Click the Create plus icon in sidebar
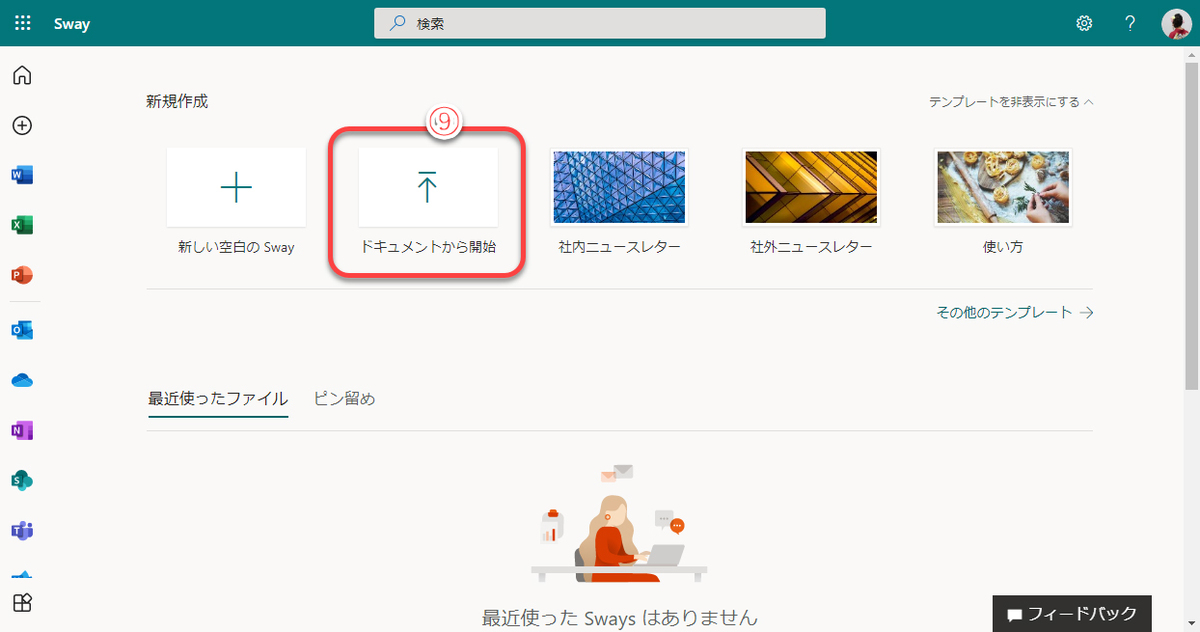1200x632 pixels. point(22,126)
